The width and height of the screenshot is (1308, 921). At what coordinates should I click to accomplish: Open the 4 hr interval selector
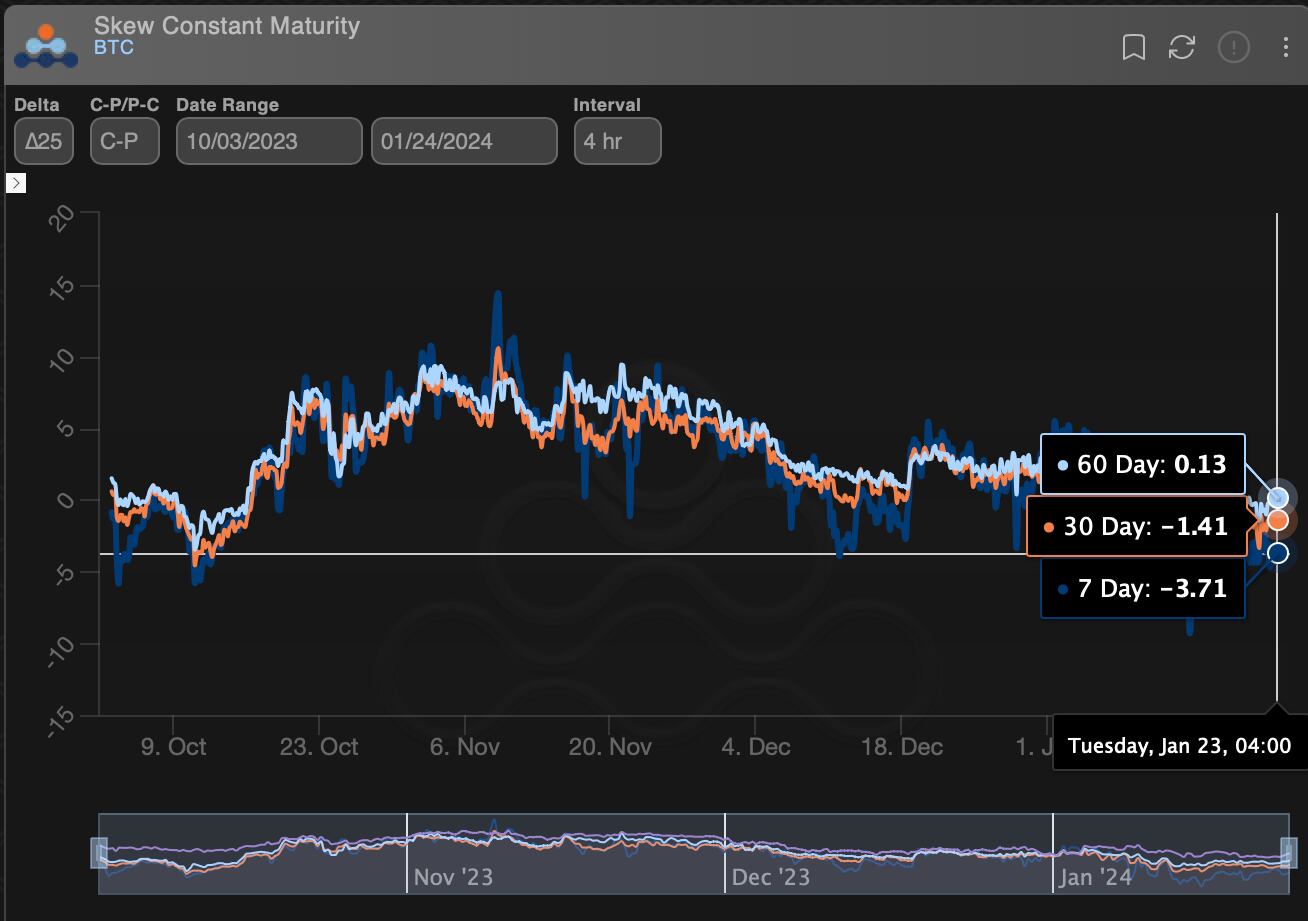point(617,141)
